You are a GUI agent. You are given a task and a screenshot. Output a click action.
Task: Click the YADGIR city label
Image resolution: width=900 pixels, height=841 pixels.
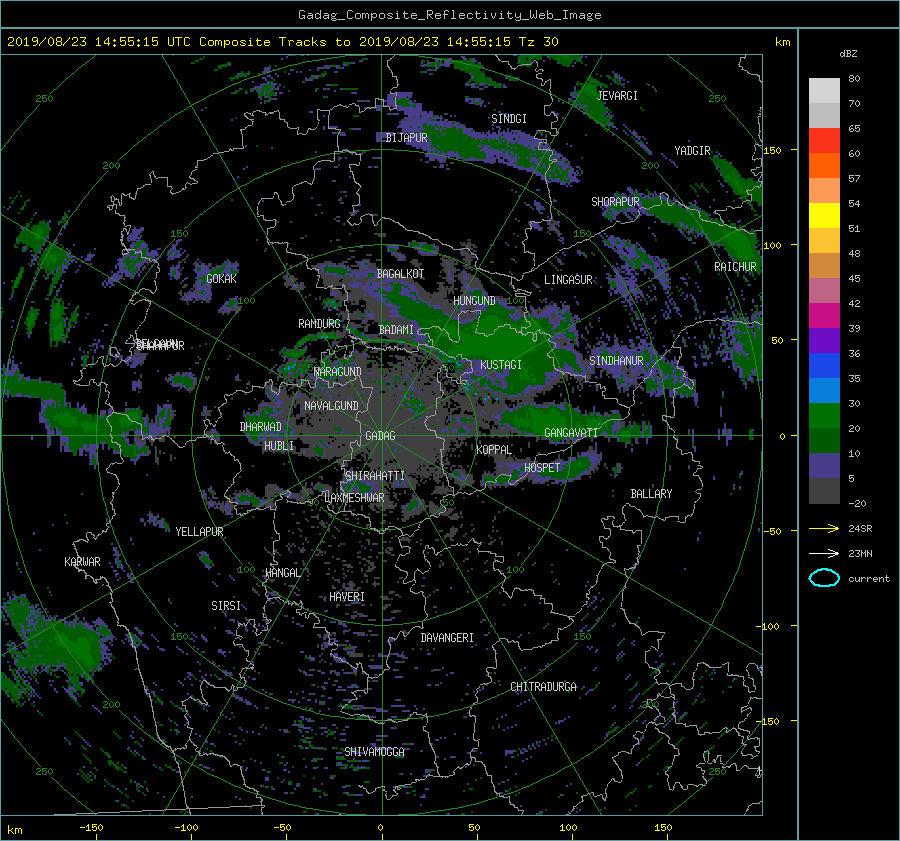pos(692,151)
